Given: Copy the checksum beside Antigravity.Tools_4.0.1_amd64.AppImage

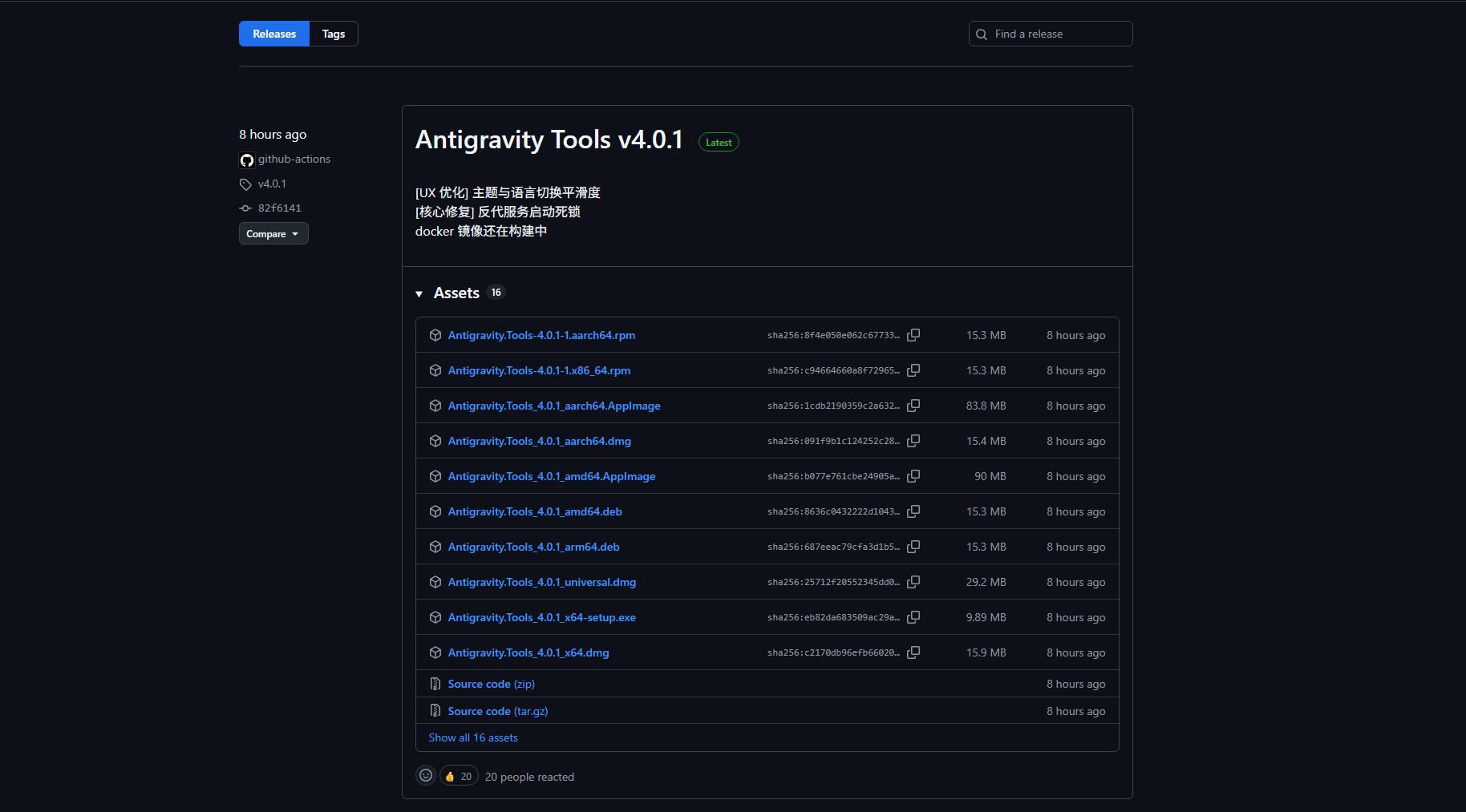Looking at the screenshot, I should tap(913, 475).
